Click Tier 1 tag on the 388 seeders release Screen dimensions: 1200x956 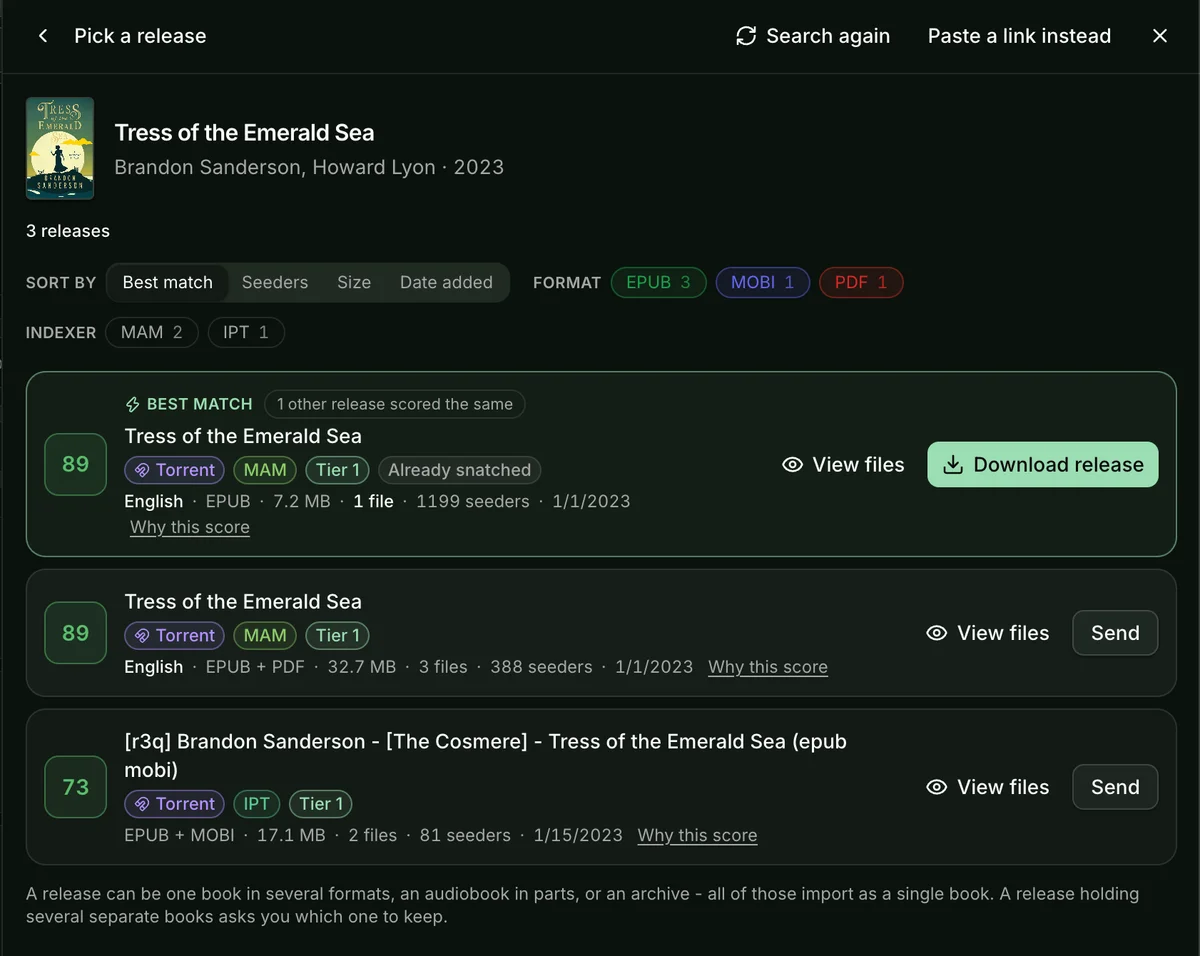[338, 635]
